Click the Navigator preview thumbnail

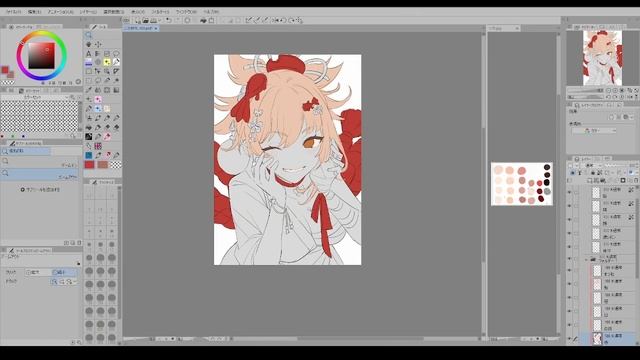(x=602, y=58)
